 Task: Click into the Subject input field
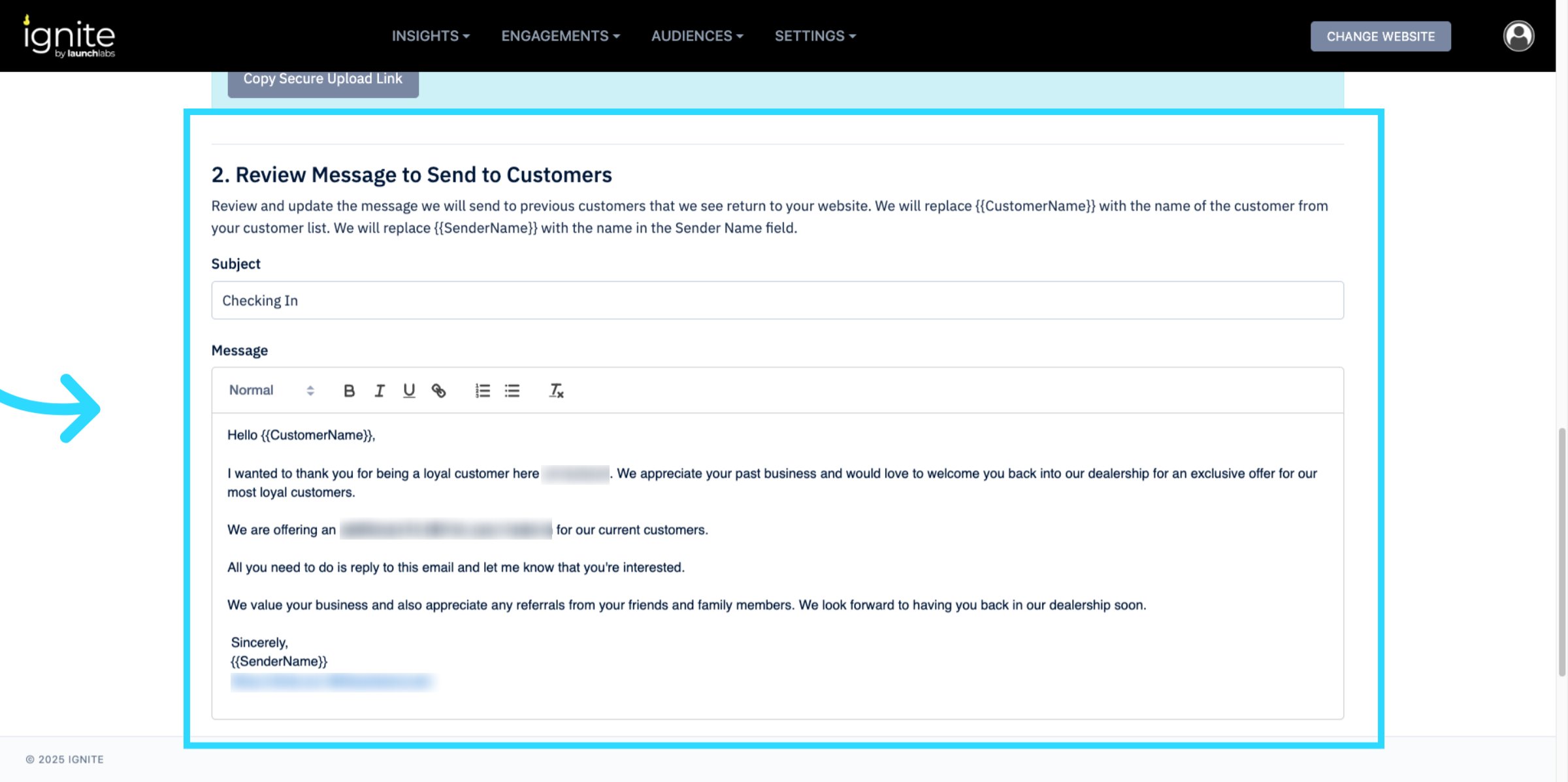click(777, 301)
